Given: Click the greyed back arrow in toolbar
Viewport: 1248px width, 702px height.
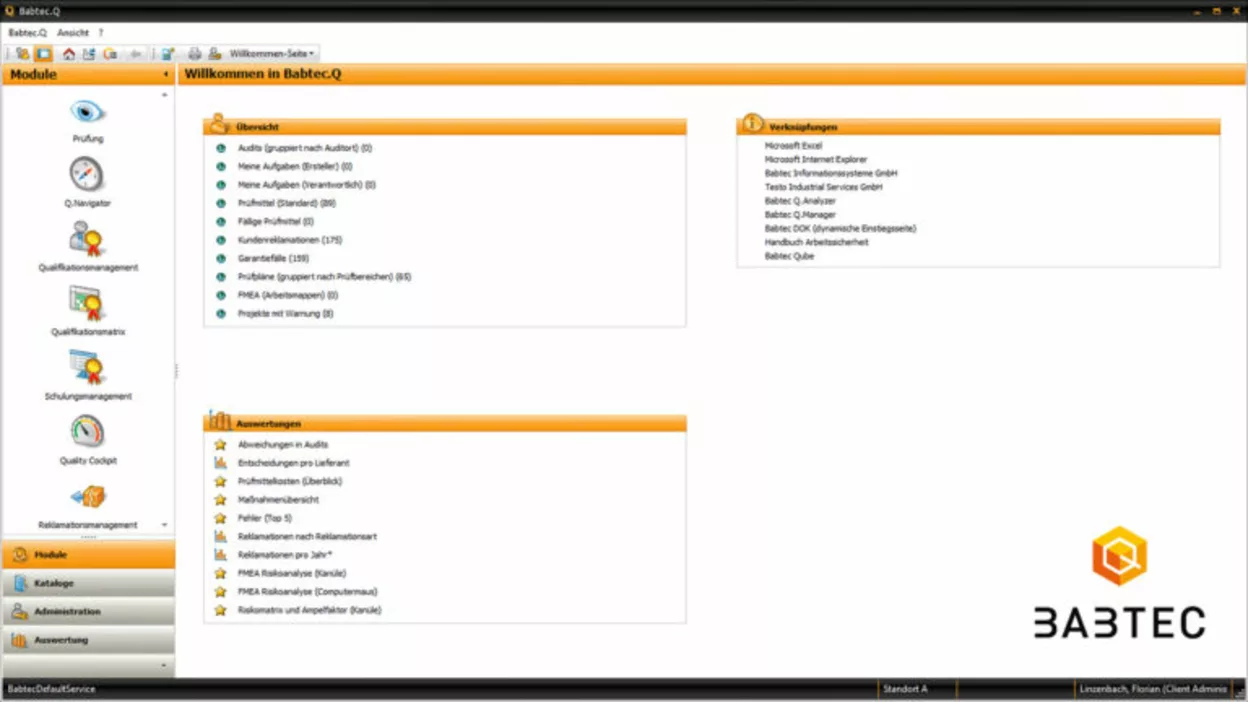Looking at the screenshot, I should [136, 54].
